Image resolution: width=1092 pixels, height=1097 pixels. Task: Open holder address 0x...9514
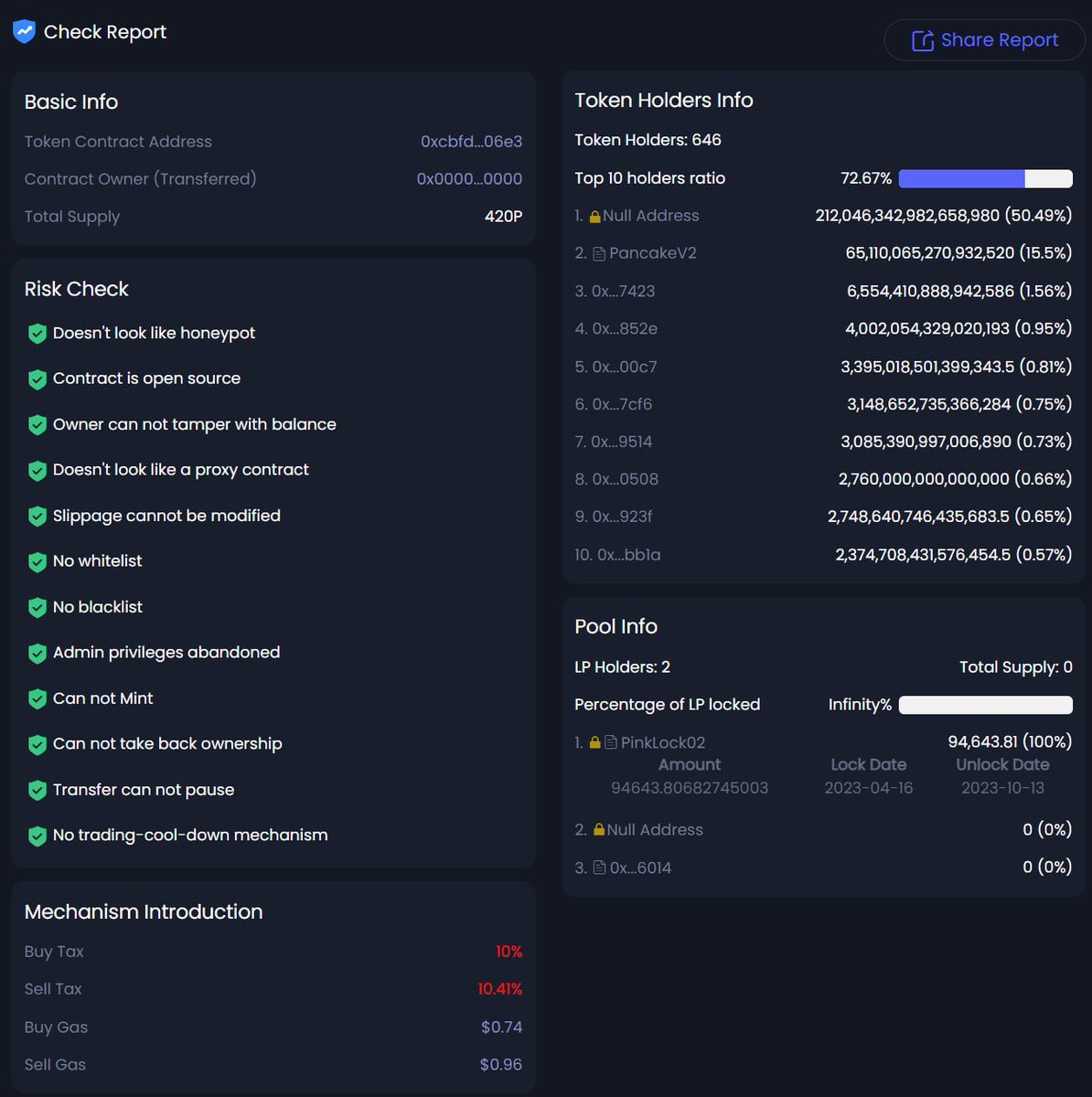(622, 442)
